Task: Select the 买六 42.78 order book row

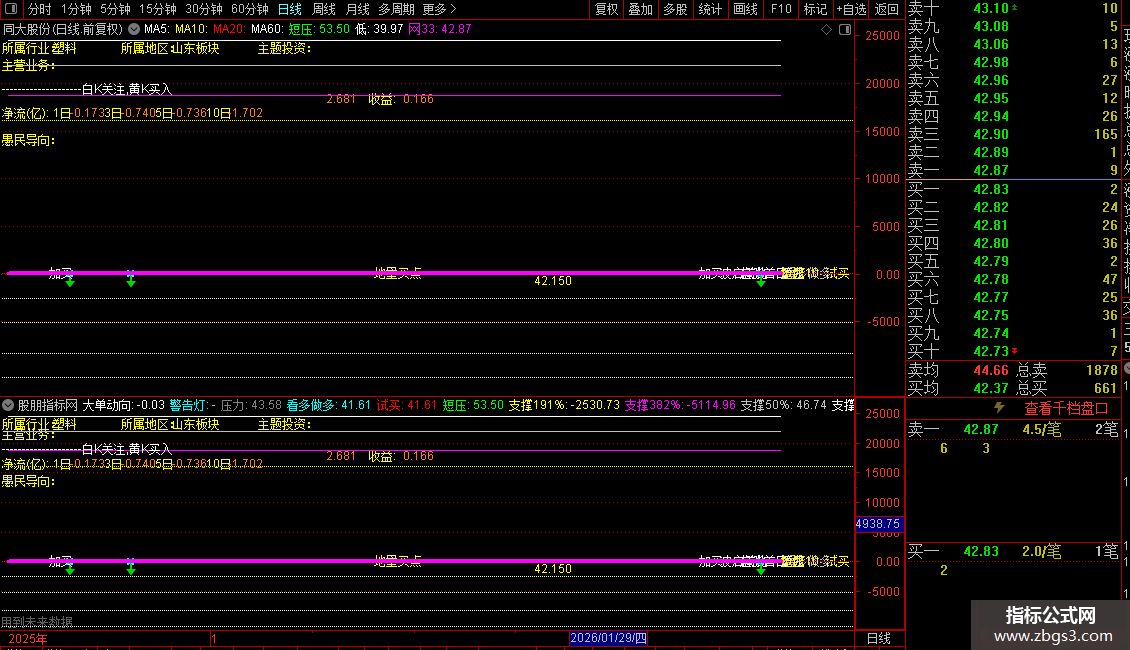Action: (x=1013, y=279)
